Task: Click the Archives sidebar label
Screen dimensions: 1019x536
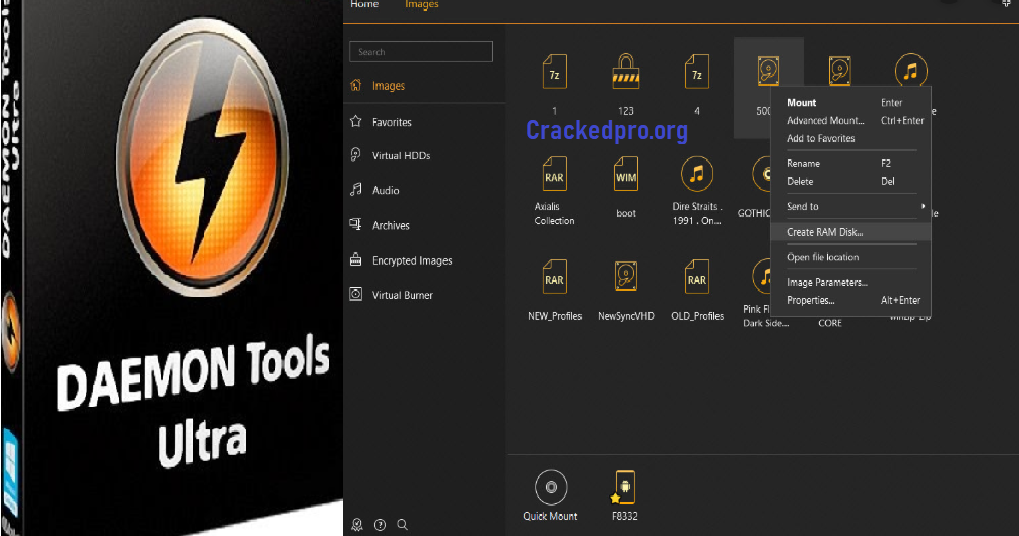Action: click(x=391, y=225)
